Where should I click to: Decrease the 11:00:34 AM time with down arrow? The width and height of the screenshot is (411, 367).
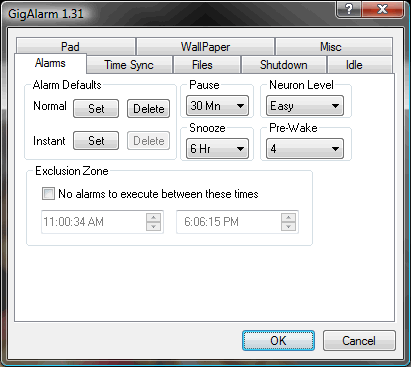click(153, 227)
